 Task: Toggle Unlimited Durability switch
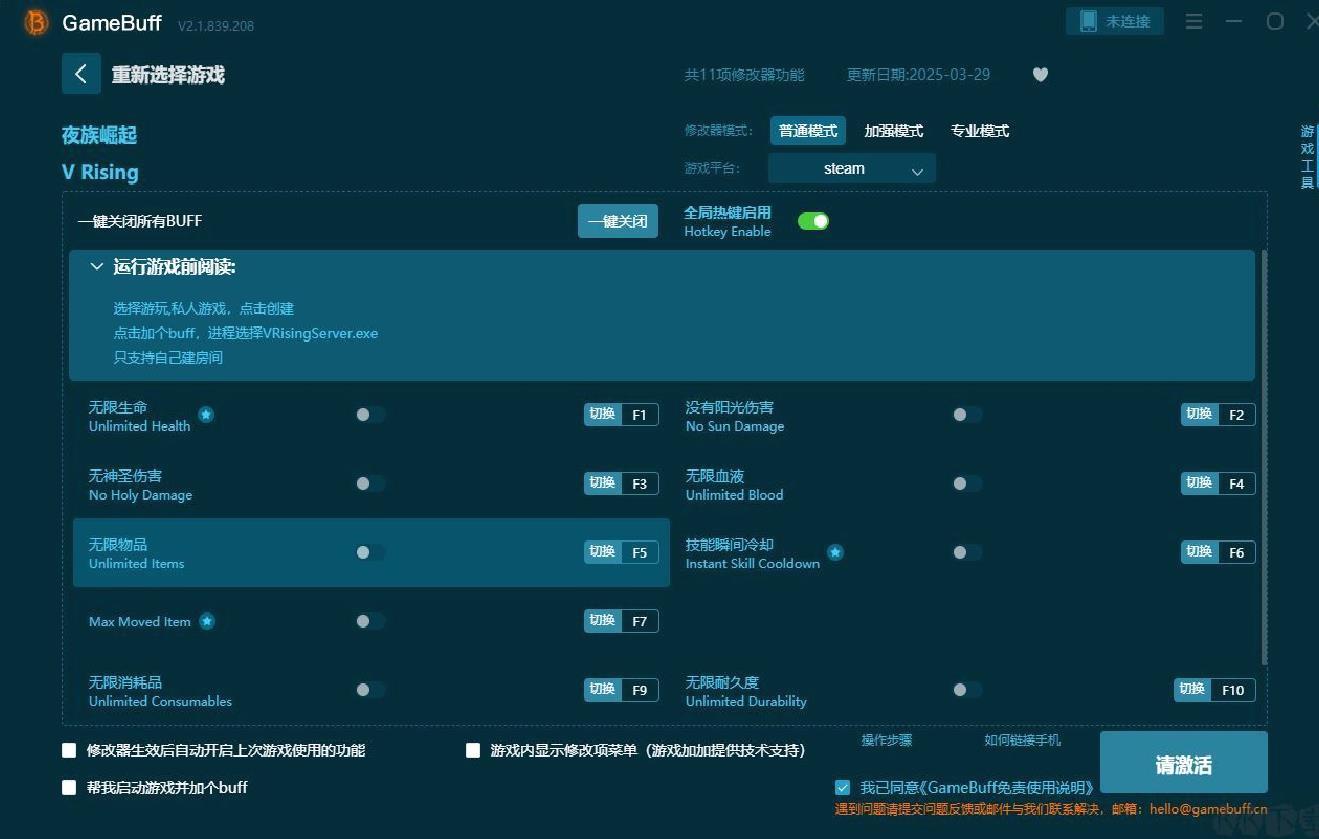967,689
